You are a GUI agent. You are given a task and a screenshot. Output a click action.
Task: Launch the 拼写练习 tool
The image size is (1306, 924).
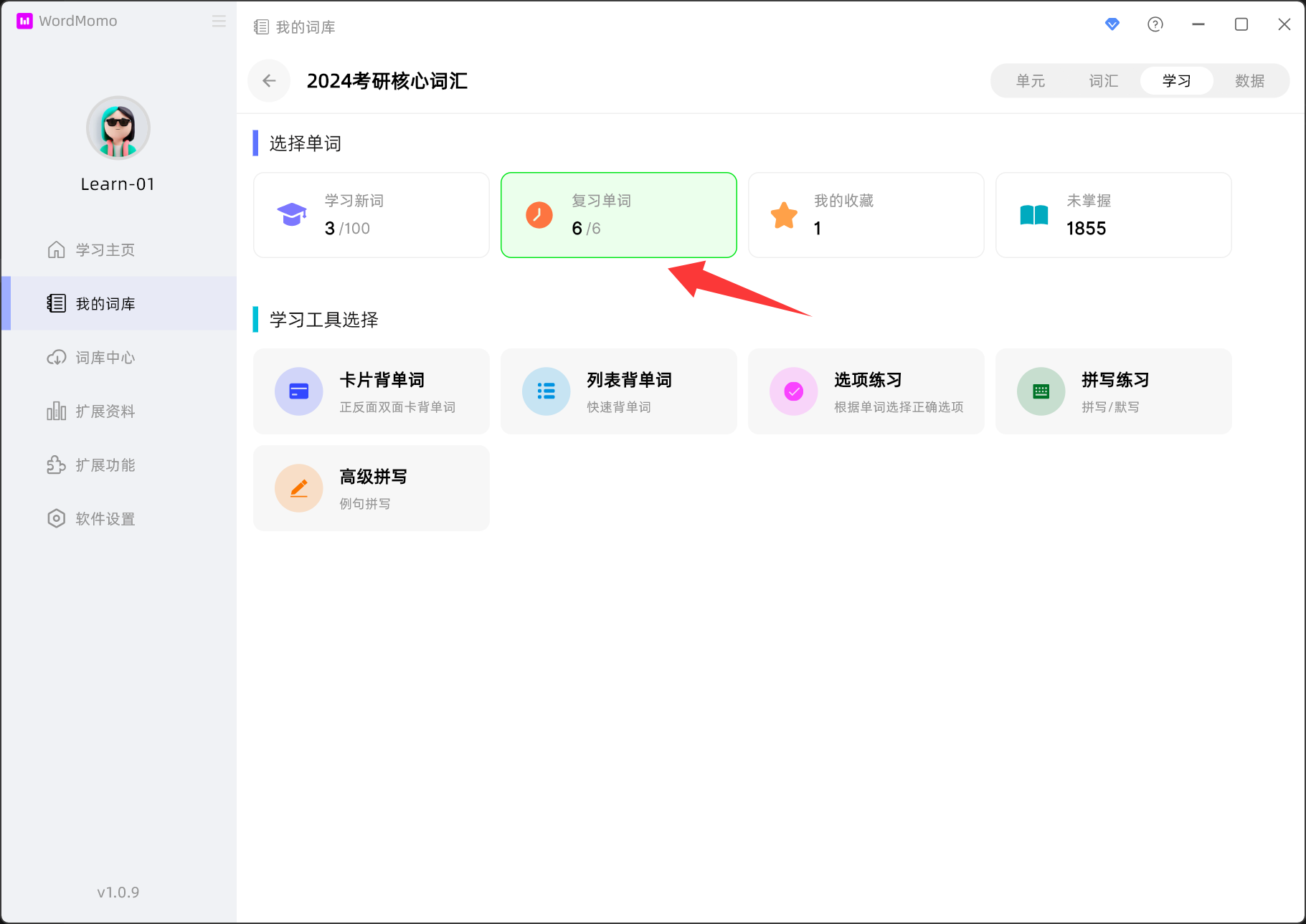point(1113,391)
